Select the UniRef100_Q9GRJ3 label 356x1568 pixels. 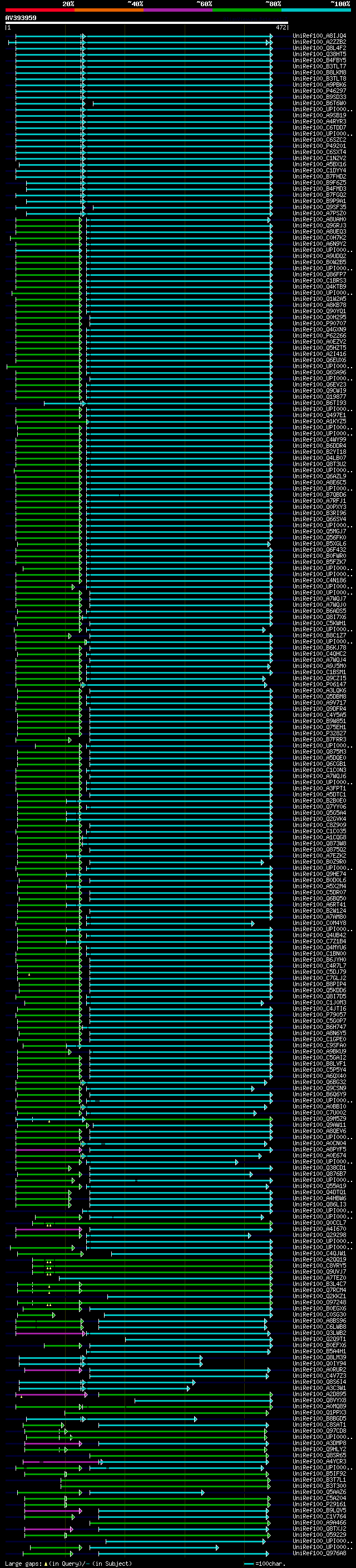319,225
